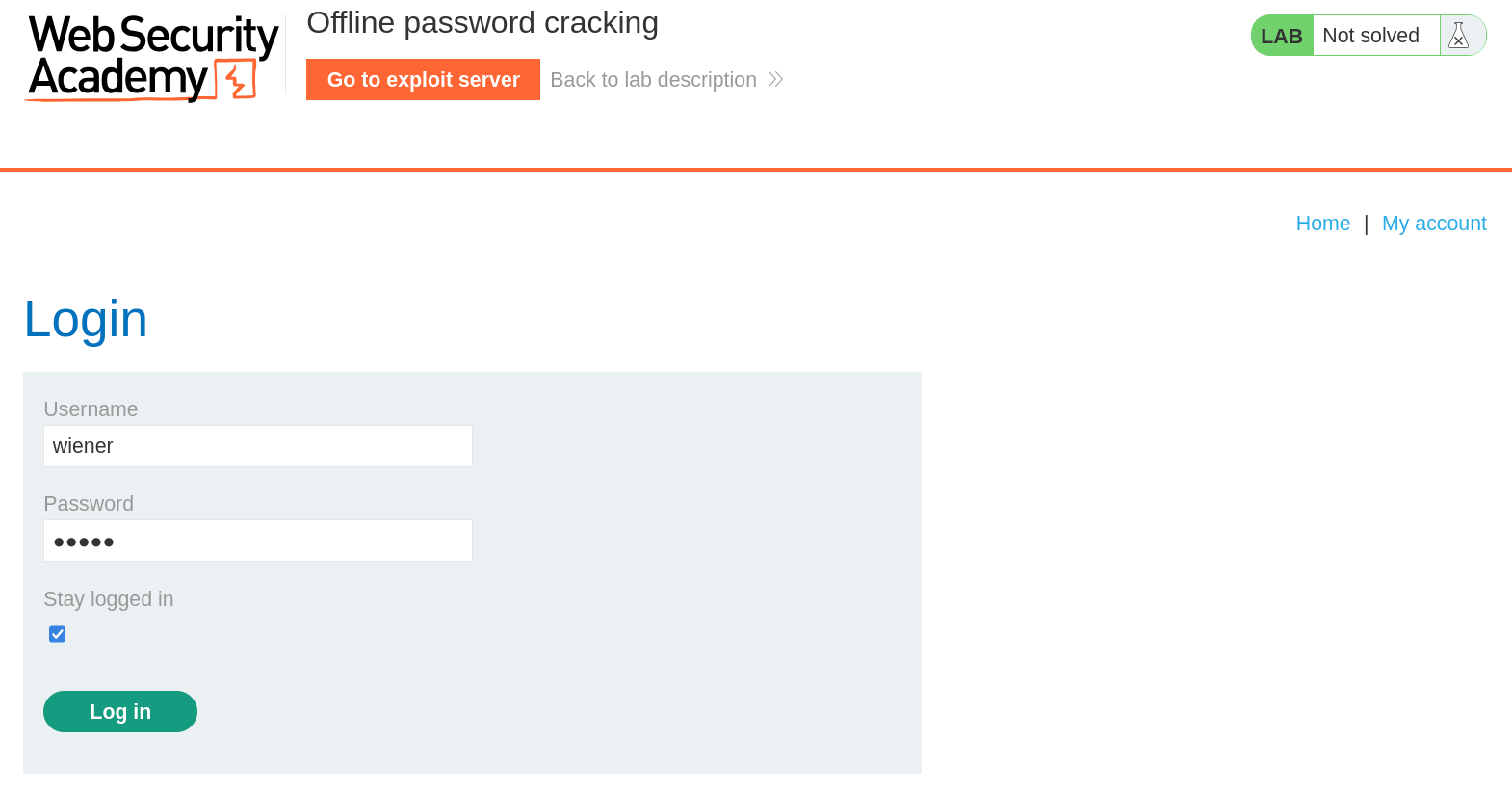Focus the Username field containing wiener
This screenshot has width=1512, height=792.
257,445
